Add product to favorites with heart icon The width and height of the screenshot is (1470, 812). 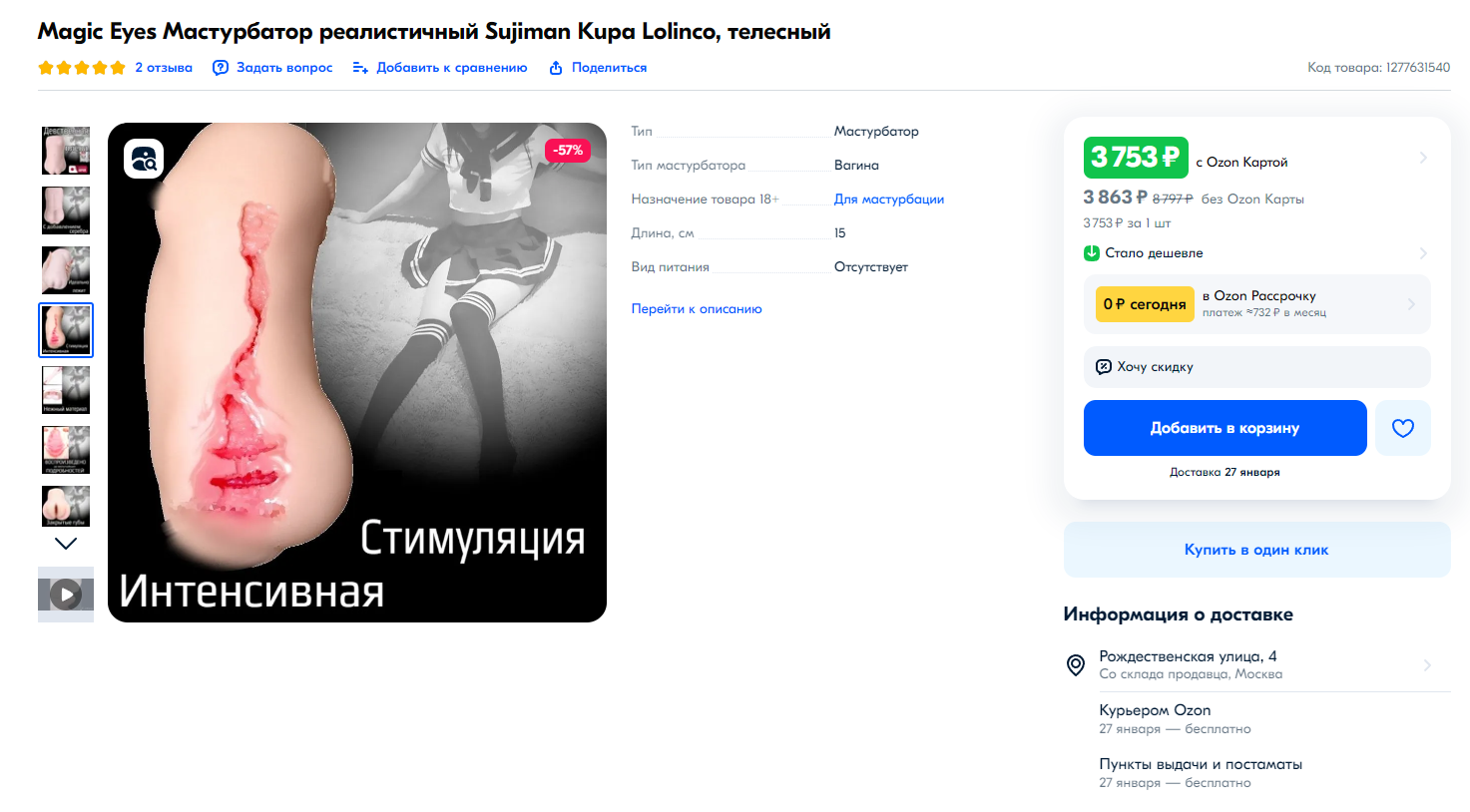click(1403, 428)
